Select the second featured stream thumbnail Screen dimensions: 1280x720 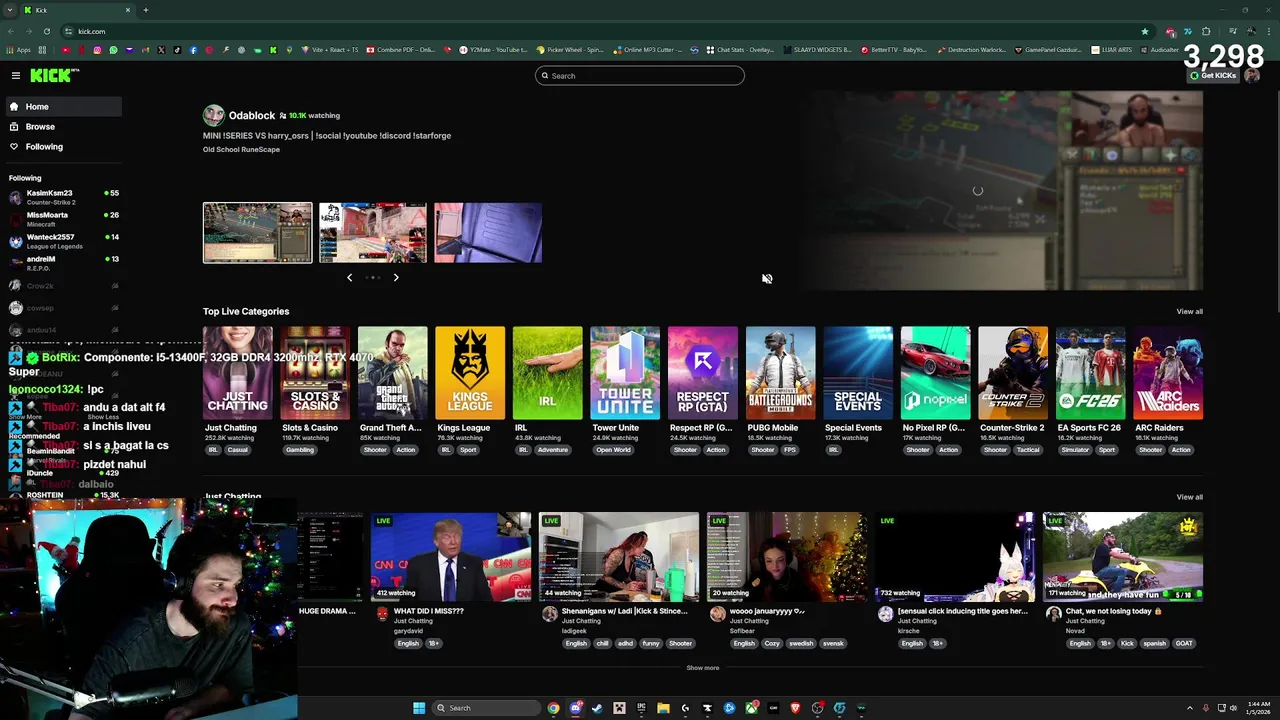click(373, 233)
